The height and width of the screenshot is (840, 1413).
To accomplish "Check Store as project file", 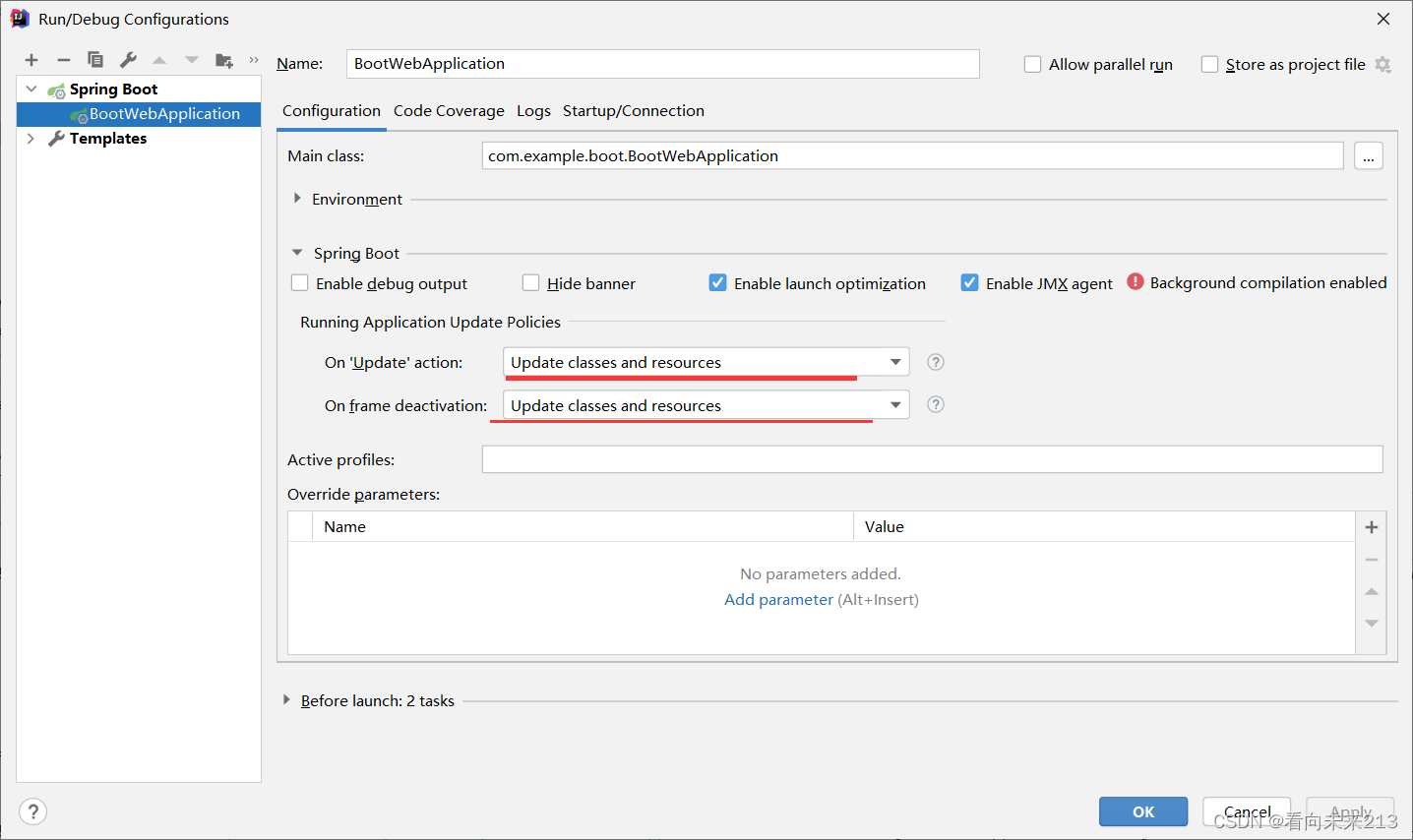I will [x=1209, y=64].
